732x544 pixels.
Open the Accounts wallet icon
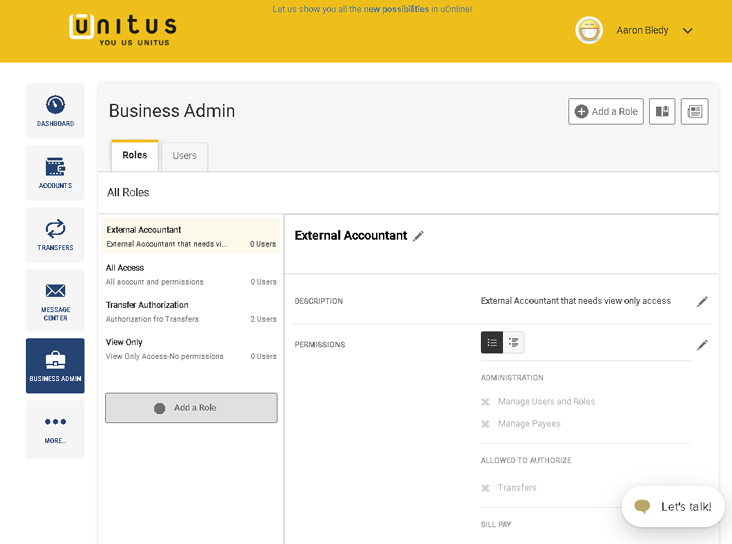55,167
